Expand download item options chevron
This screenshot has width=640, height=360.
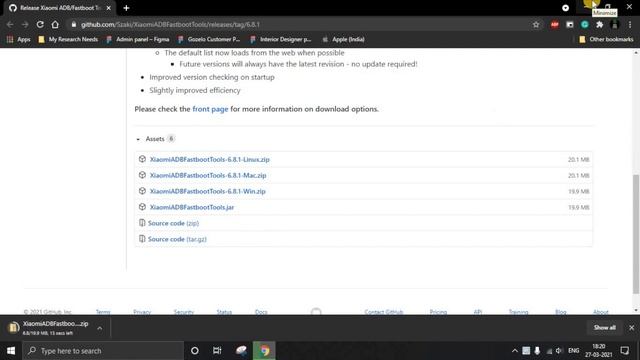pos(100,328)
